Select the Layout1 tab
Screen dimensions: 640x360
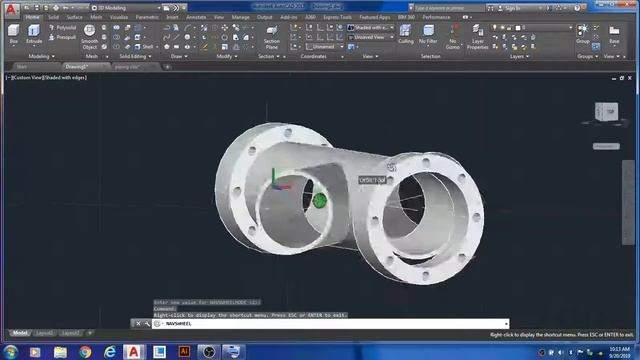click(44, 333)
